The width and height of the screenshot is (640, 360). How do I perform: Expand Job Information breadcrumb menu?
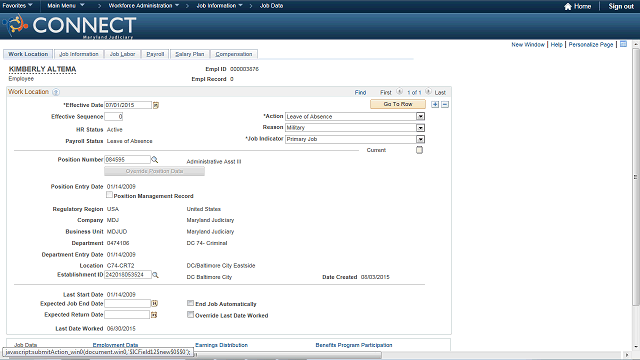click(x=220, y=6)
